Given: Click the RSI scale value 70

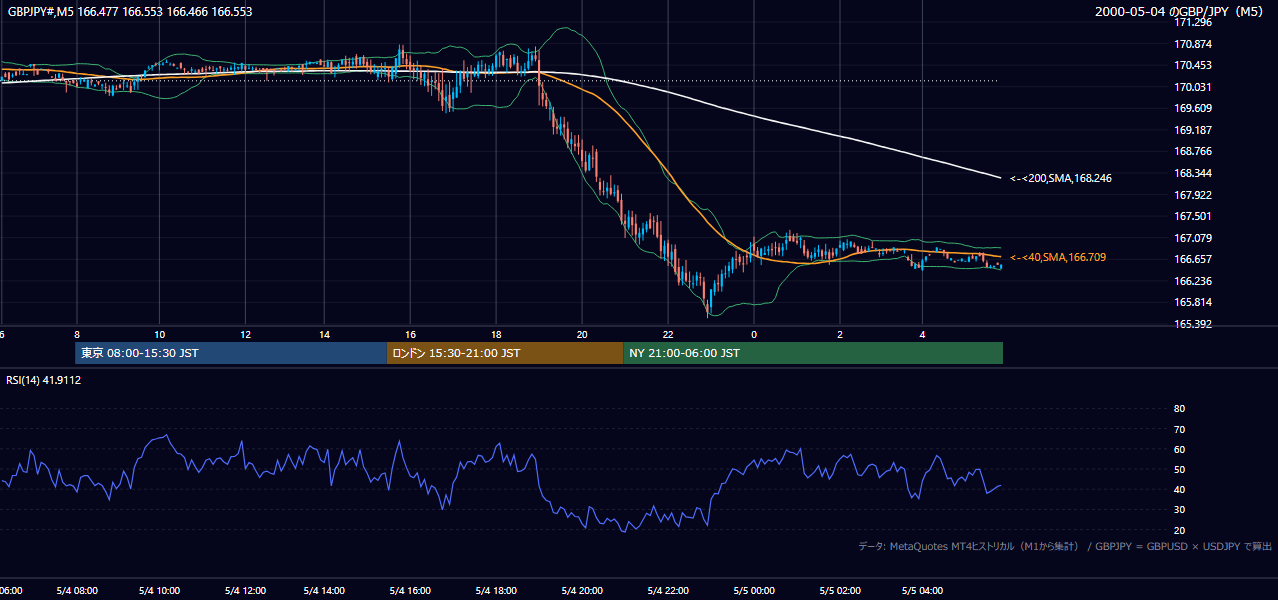Looking at the screenshot, I should coord(1179,429).
